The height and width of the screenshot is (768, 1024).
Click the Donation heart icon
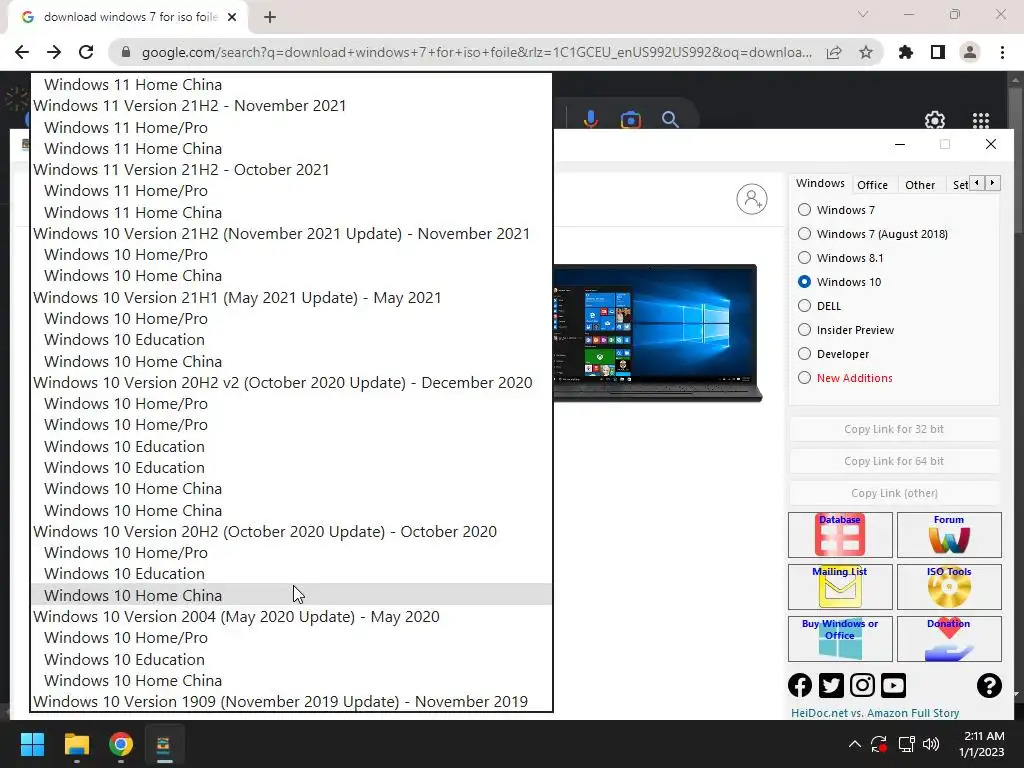(949, 639)
